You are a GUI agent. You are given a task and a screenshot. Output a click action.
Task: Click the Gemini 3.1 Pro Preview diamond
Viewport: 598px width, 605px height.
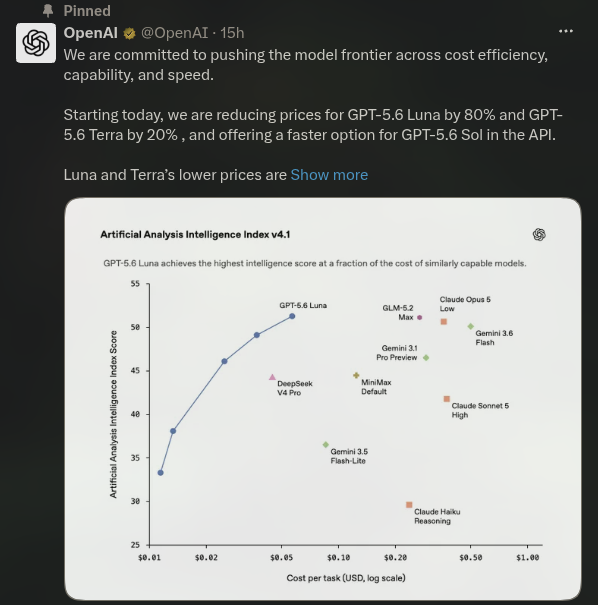coord(426,358)
